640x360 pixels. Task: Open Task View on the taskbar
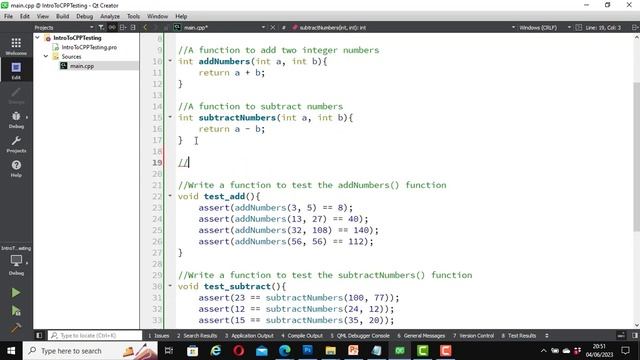(x=169, y=351)
